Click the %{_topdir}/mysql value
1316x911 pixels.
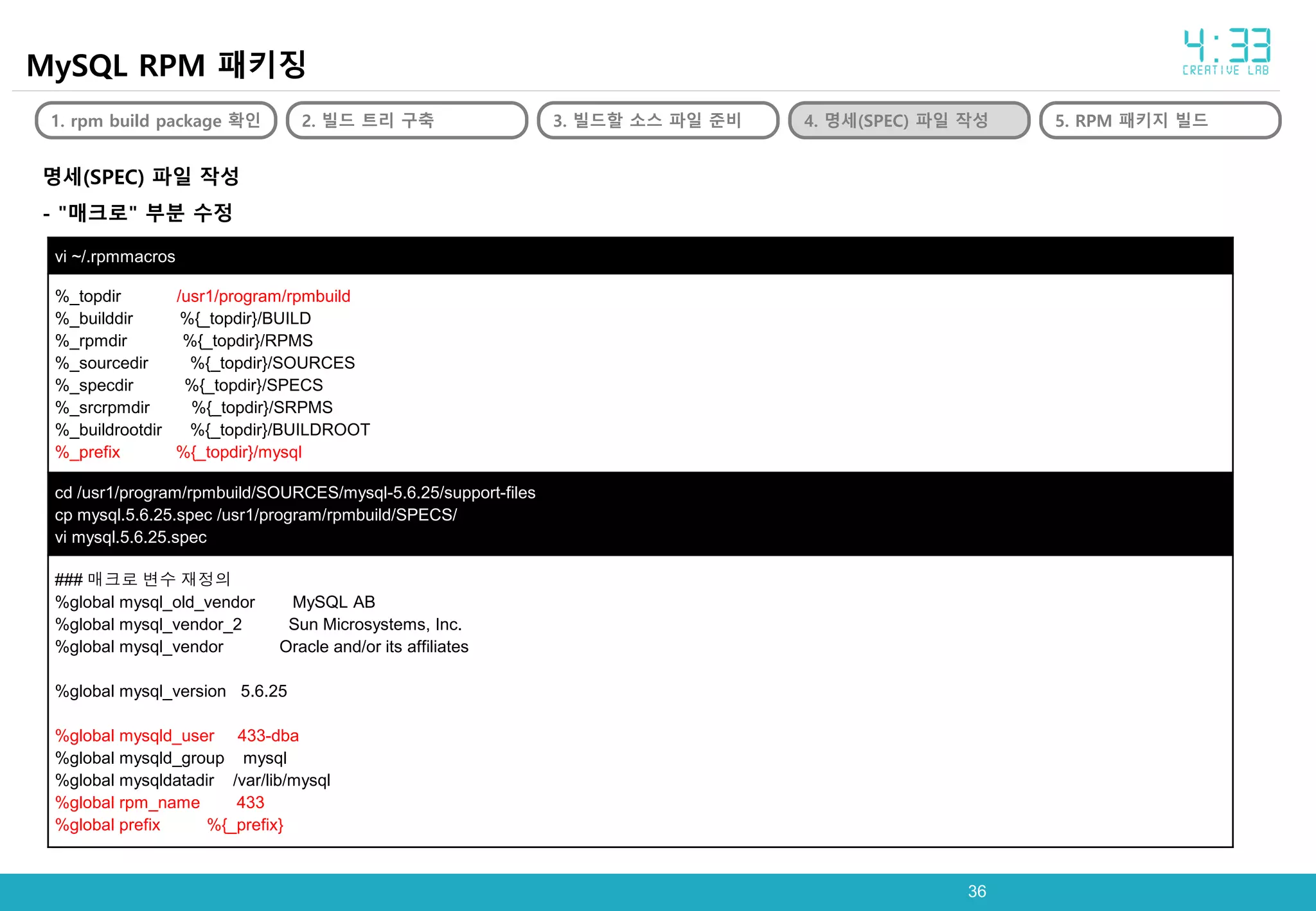(239, 452)
